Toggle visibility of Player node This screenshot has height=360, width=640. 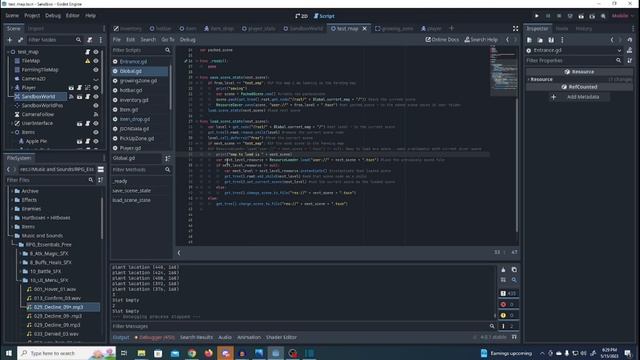96,88
